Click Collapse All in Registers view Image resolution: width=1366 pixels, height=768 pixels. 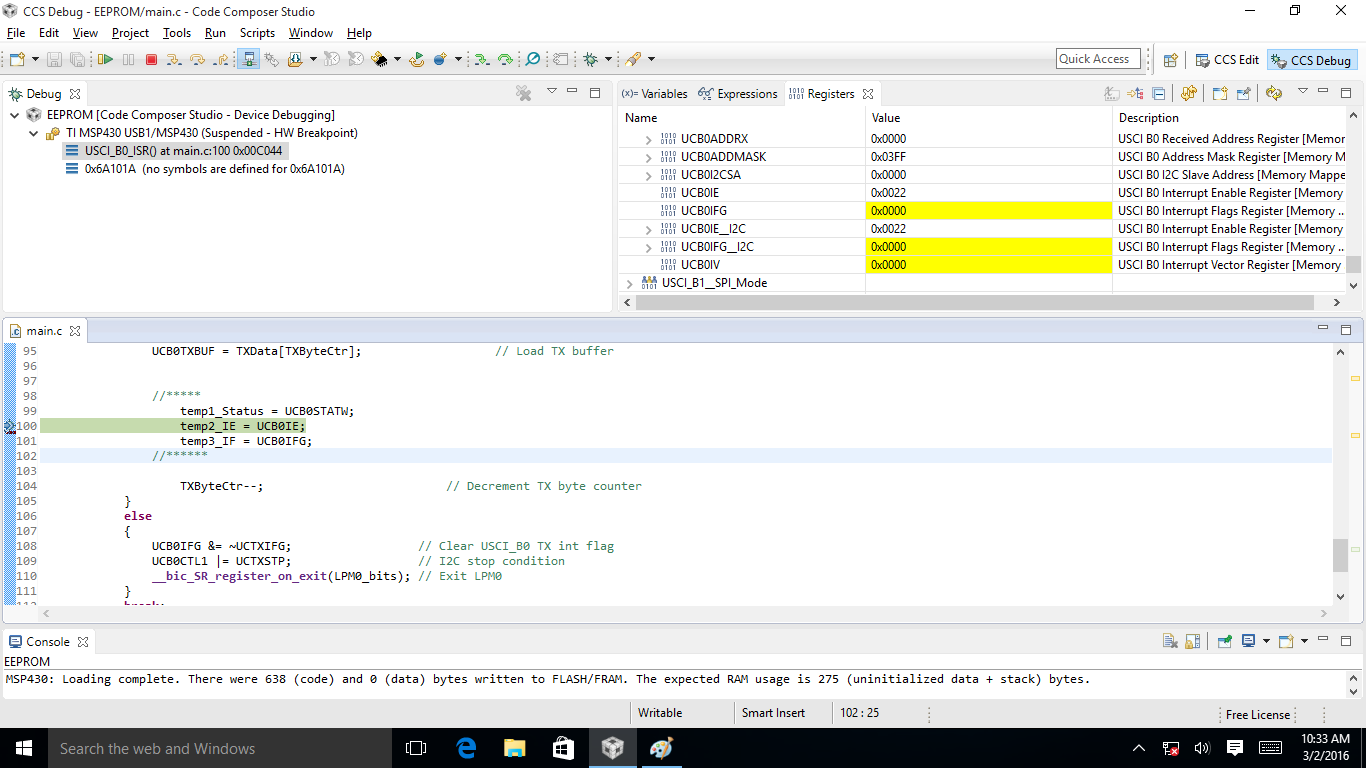click(1159, 94)
